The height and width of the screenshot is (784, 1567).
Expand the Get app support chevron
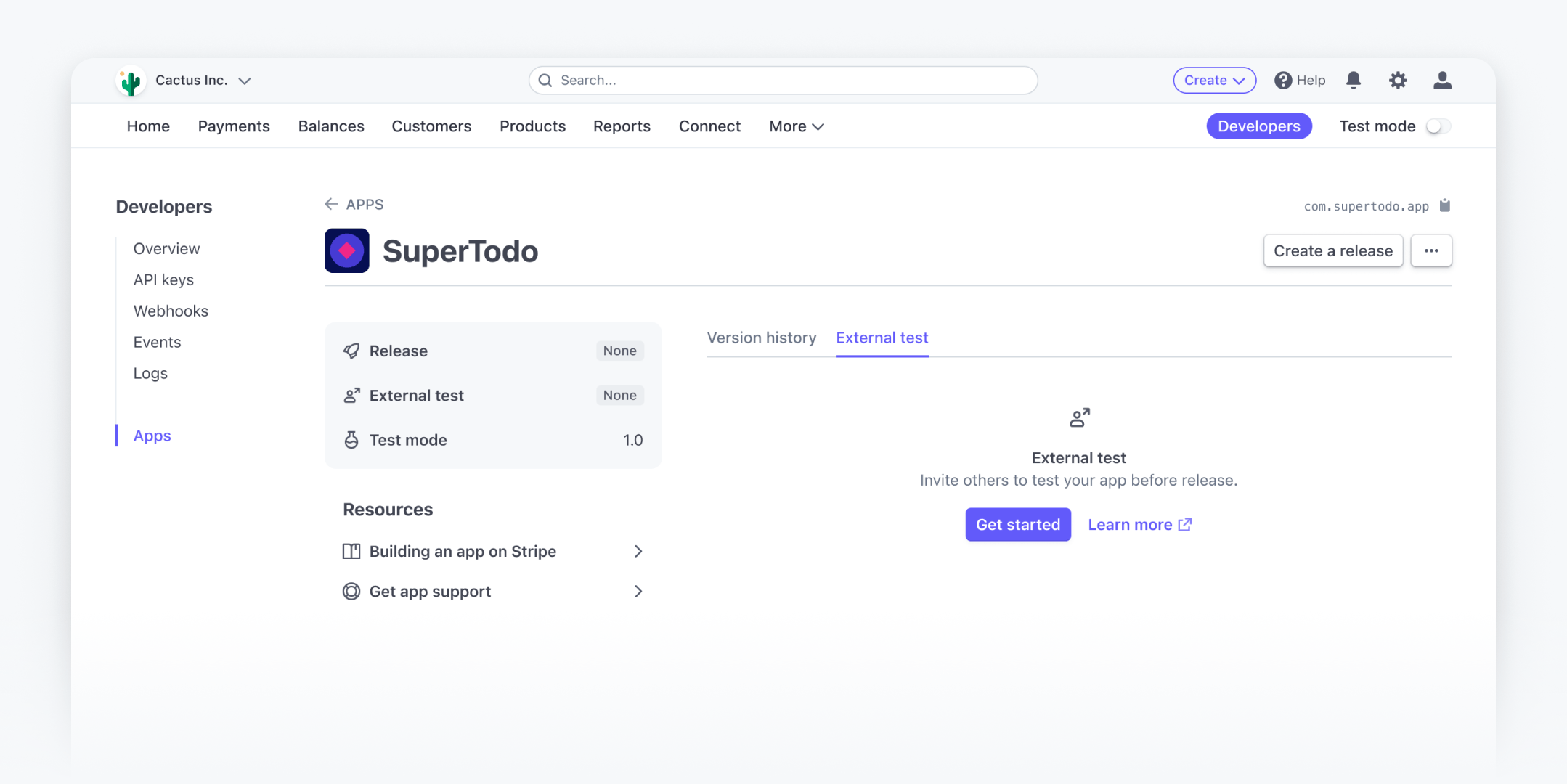(x=638, y=592)
